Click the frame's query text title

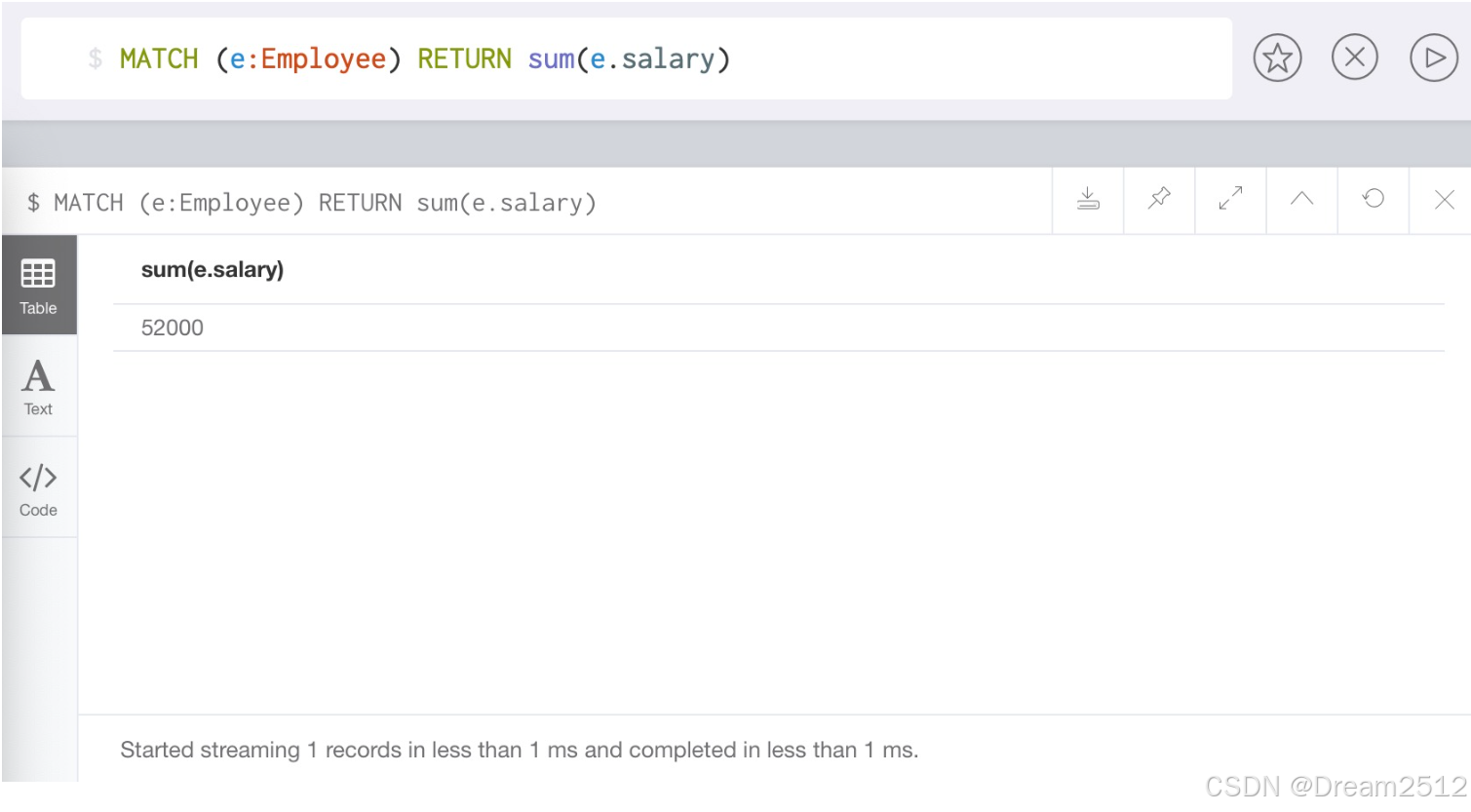[x=311, y=203]
